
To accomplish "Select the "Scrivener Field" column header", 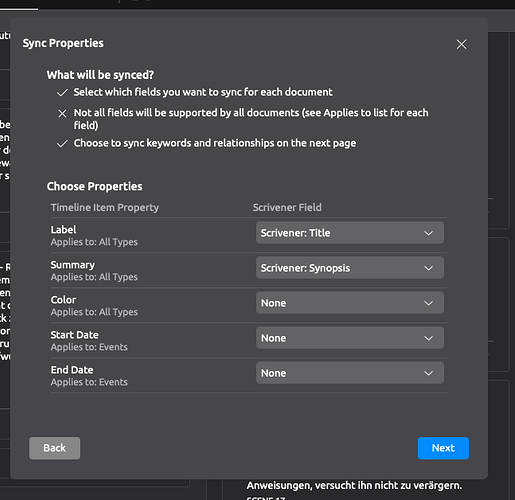I will pos(287,207).
